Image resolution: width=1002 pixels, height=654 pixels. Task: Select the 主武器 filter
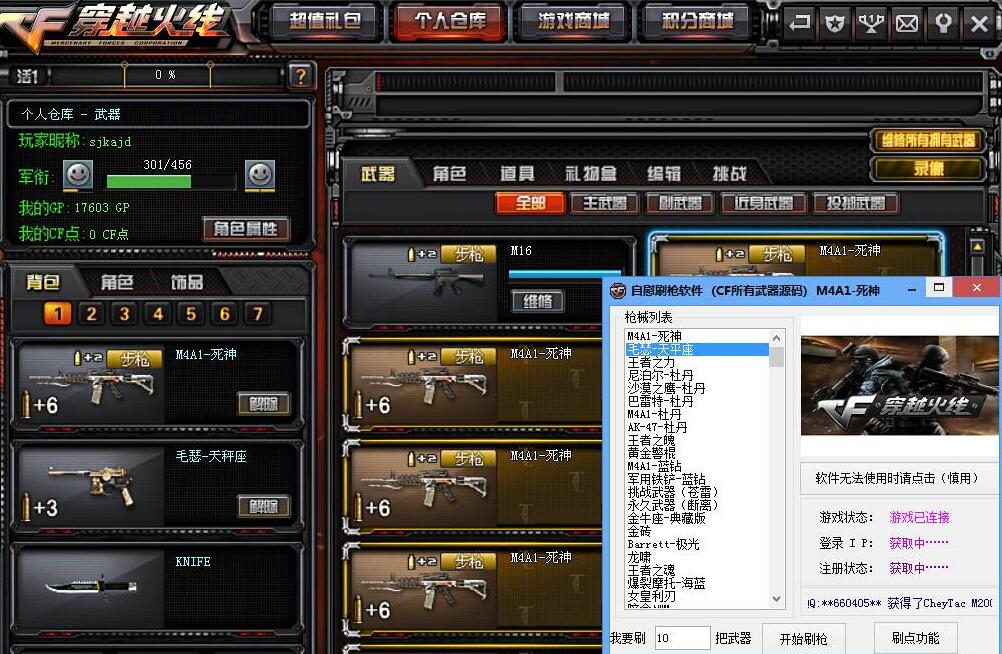pyautogui.click(x=605, y=203)
